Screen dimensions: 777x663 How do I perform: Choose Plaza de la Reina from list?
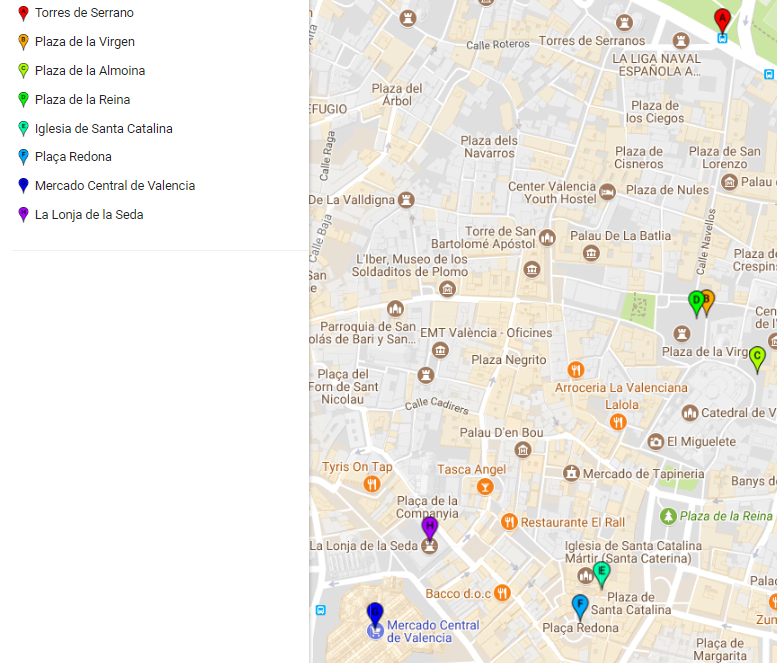coord(82,100)
